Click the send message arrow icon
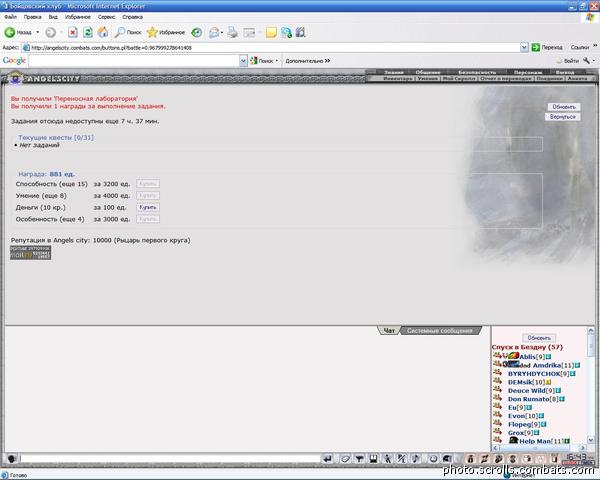Screen dimensions: 600x480 click(328, 458)
